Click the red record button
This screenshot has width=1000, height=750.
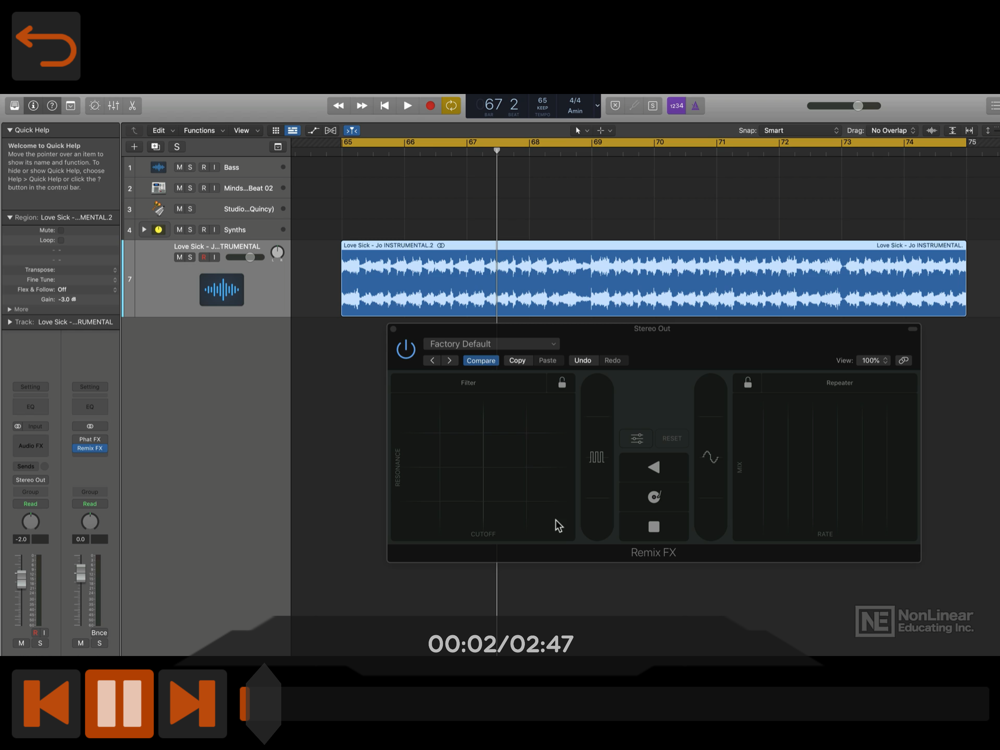pos(430,106)
